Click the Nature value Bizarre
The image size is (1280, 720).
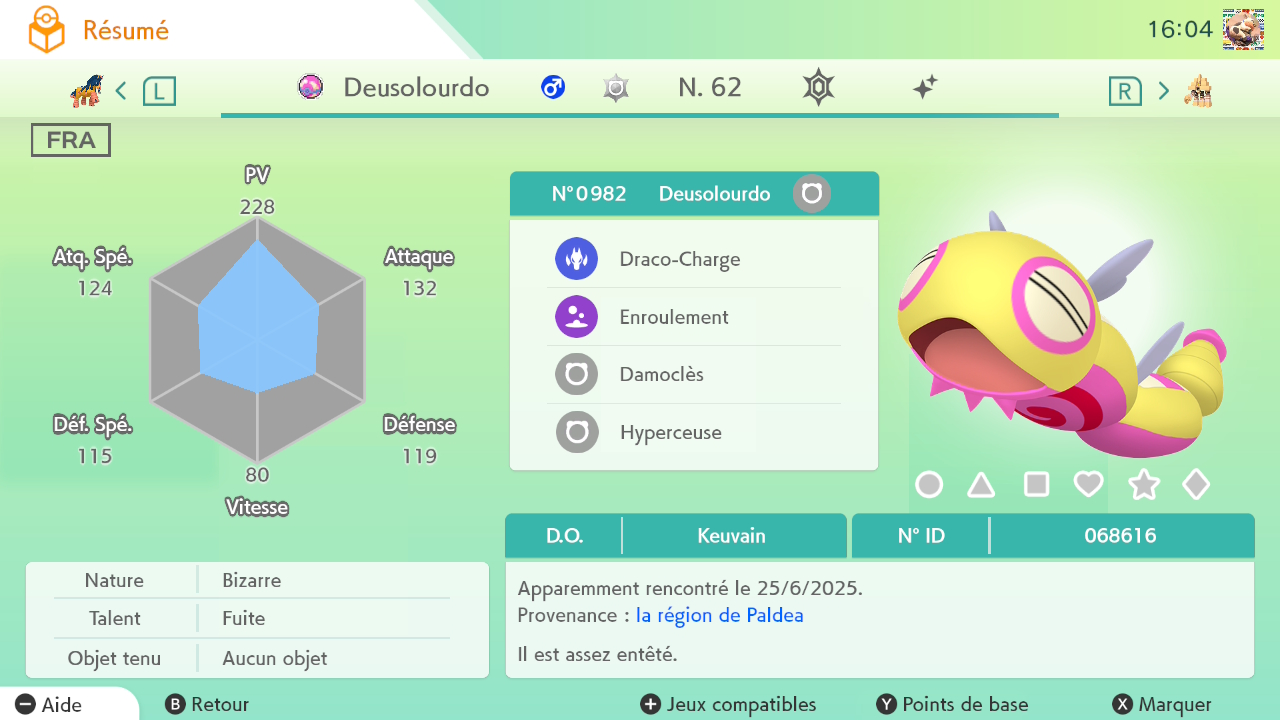[252, 580]
